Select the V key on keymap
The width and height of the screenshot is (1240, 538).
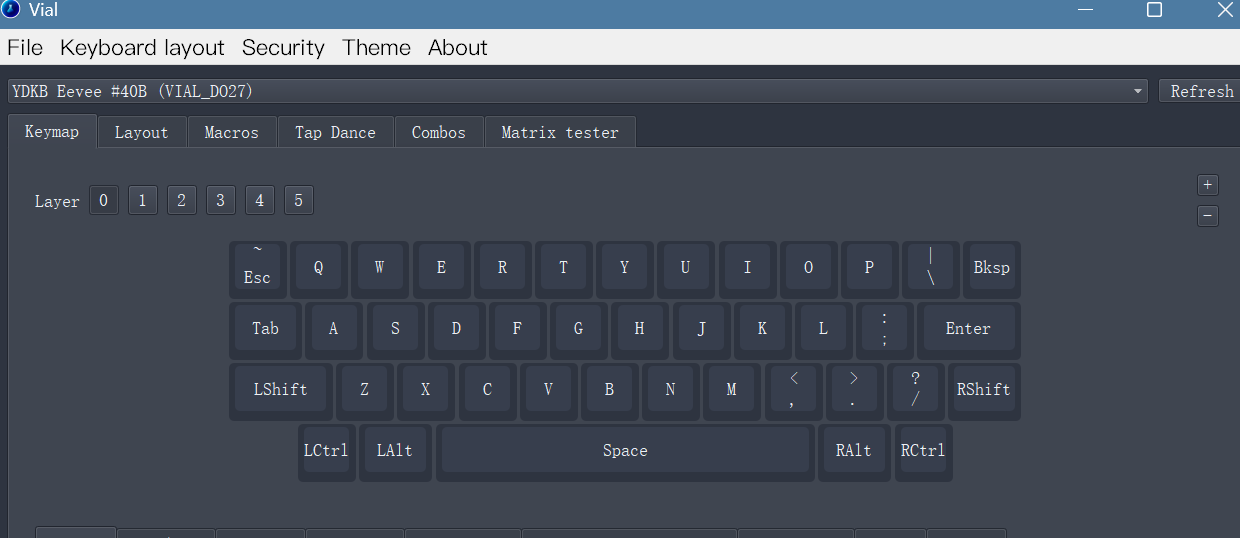548,391
